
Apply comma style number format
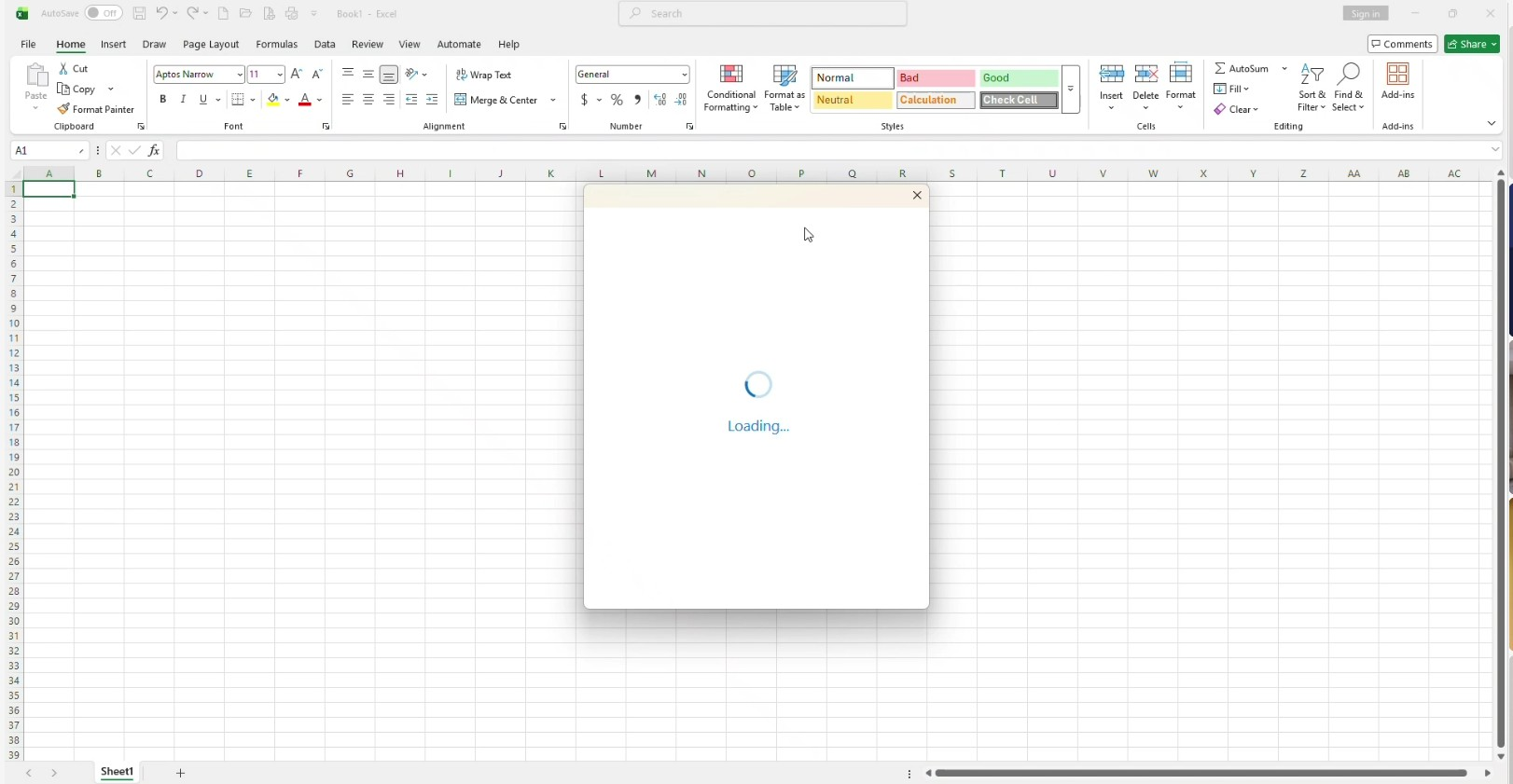pos(638,100)
